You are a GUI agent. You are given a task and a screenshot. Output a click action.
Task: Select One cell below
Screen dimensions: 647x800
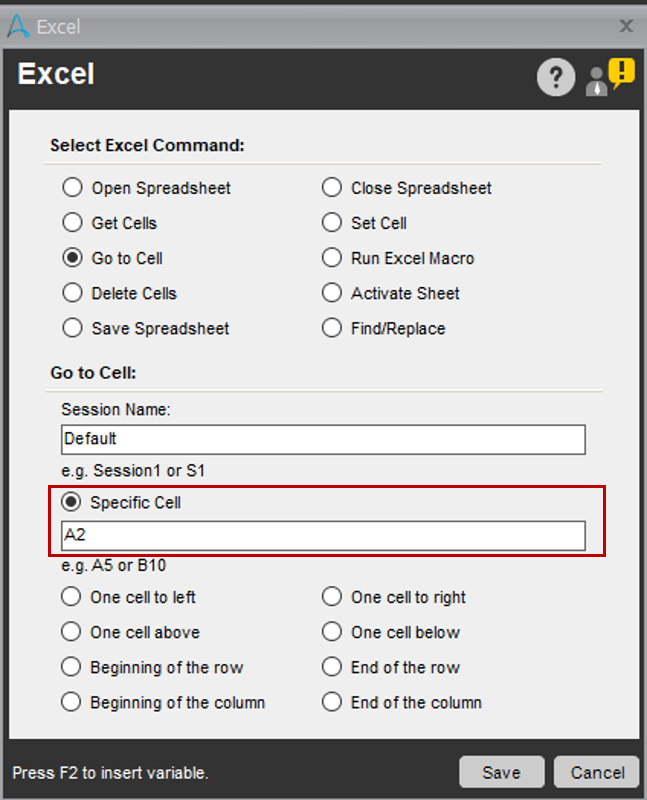click(x=331, y=632)
